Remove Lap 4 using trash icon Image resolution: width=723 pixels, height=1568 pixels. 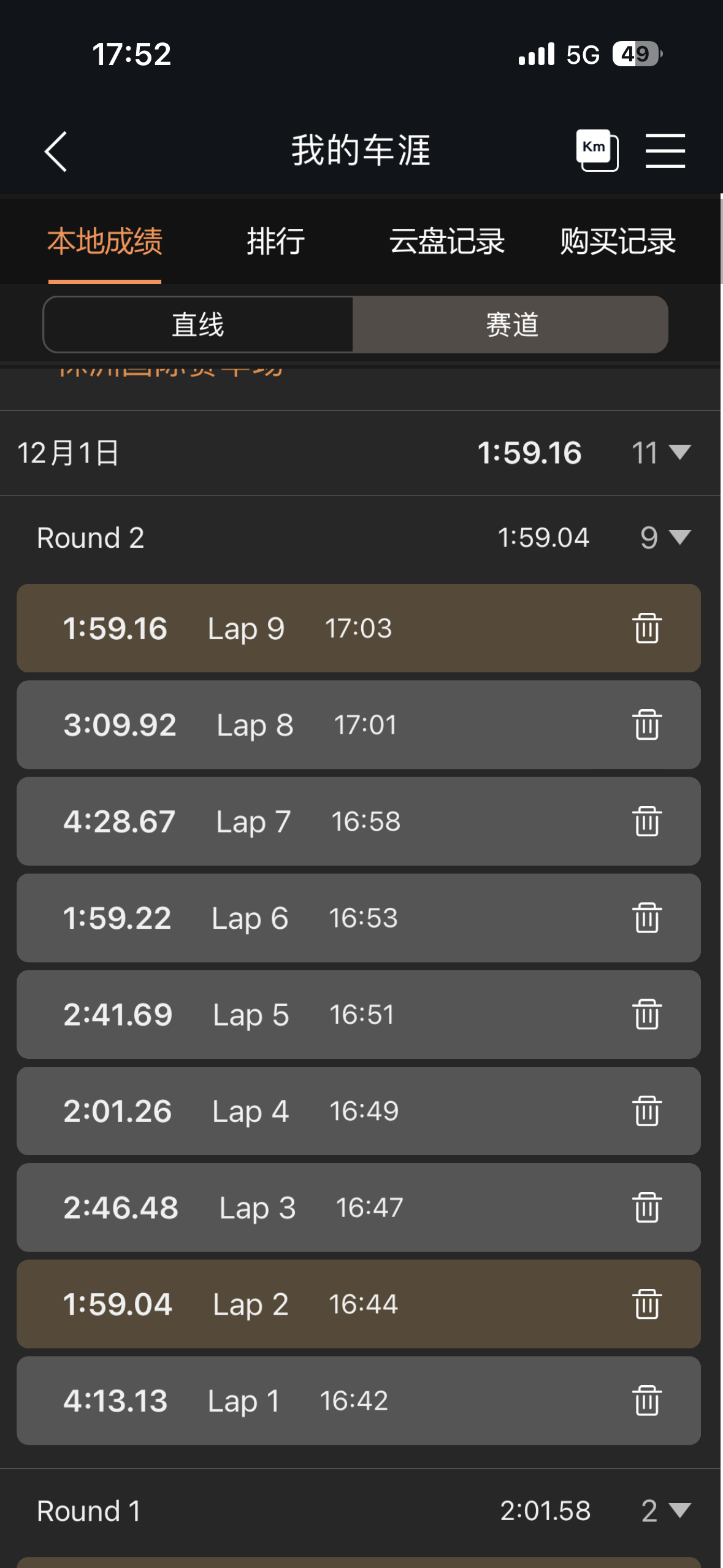646,1111
